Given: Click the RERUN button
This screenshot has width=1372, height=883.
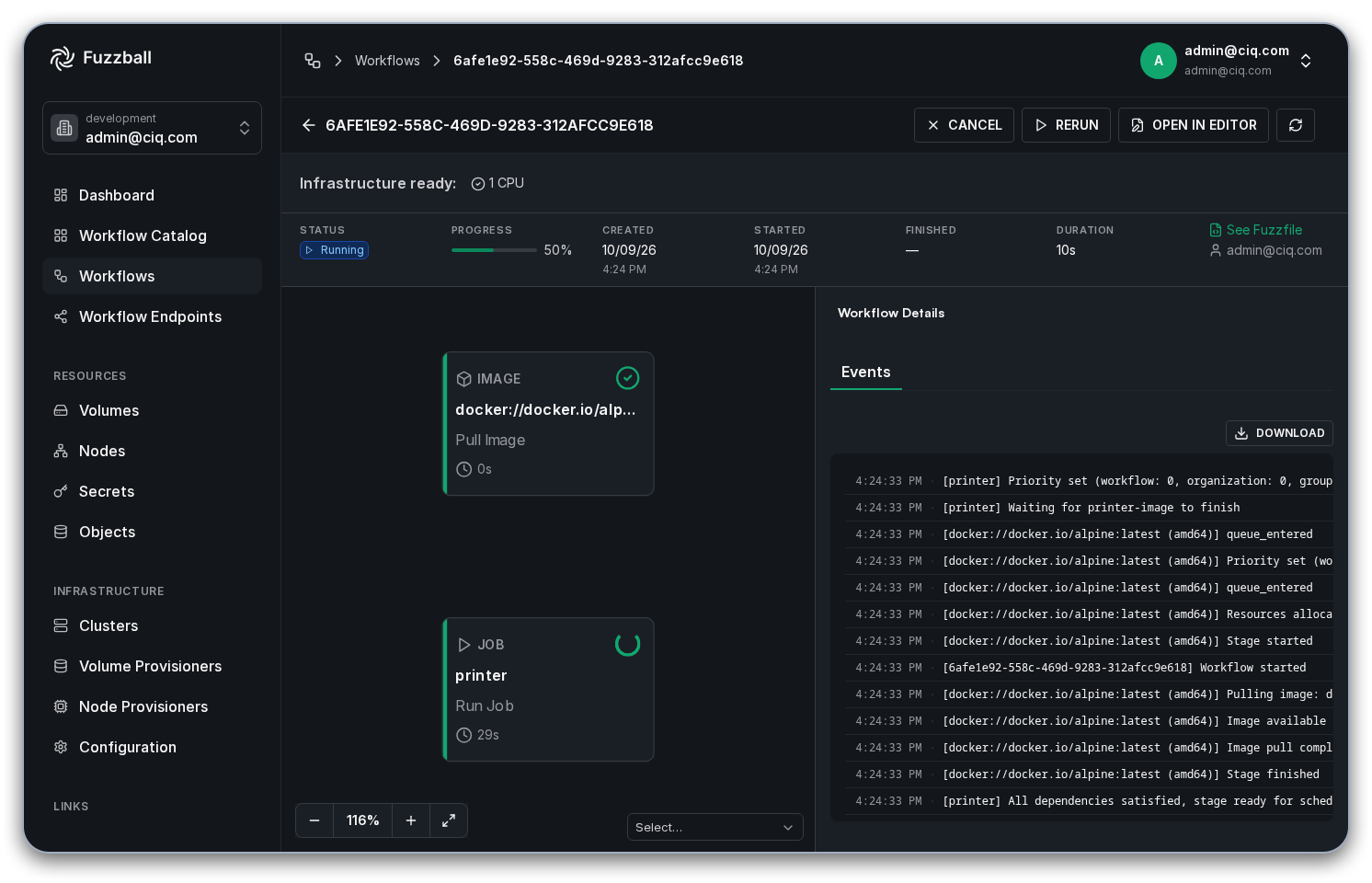Looking at the screenshot, I should pos(1067,125).
